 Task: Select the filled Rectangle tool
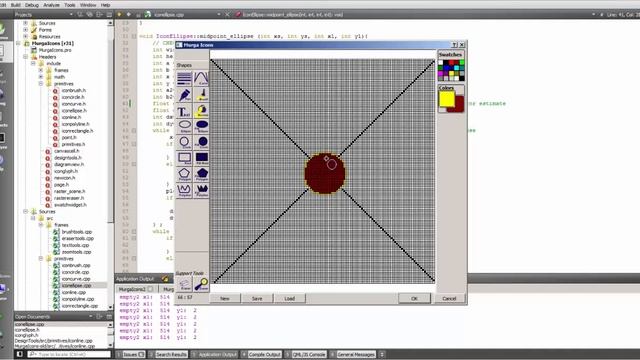point(201,158)
